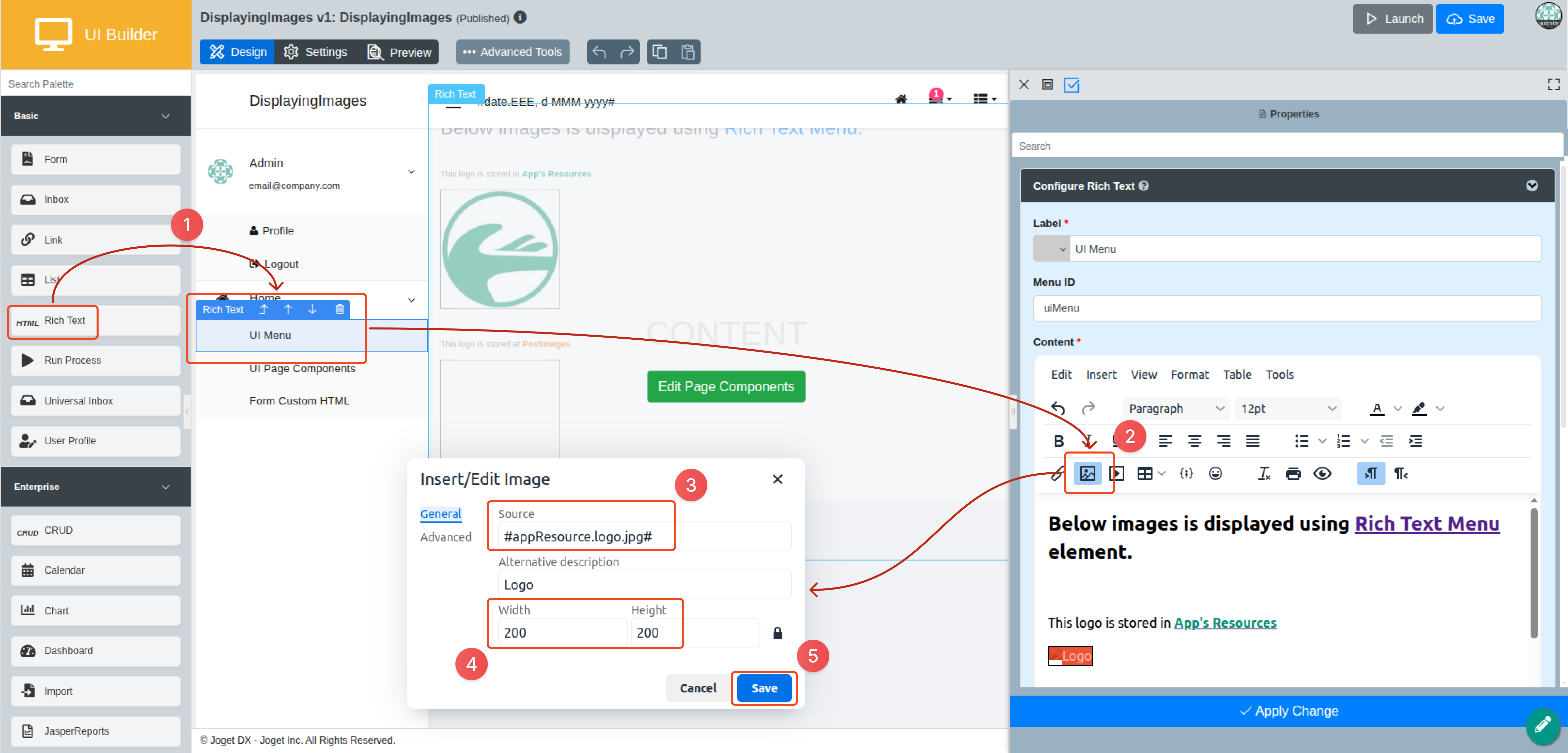This screenshot has height=753, width=1568.
Task: Click undo icon in top builder toolbar
Action: (600, 52)
